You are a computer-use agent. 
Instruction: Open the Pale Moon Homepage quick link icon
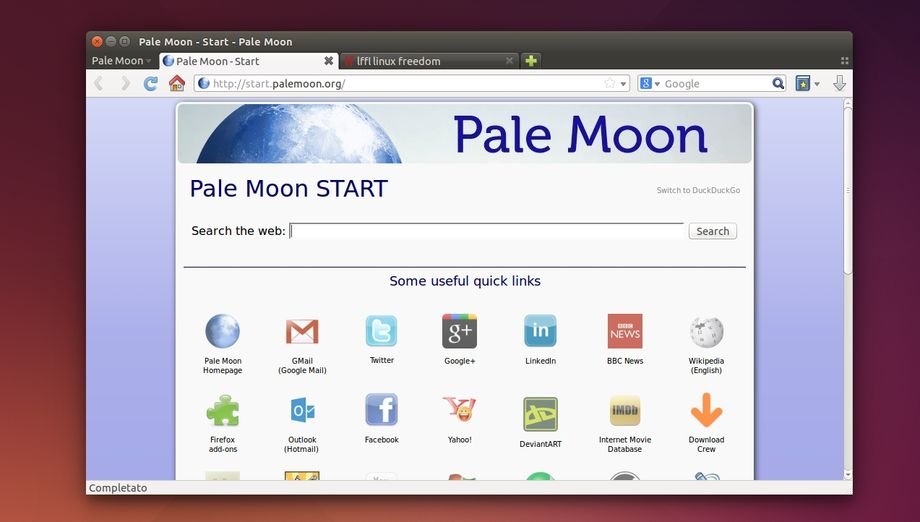(x=222, y=331)
